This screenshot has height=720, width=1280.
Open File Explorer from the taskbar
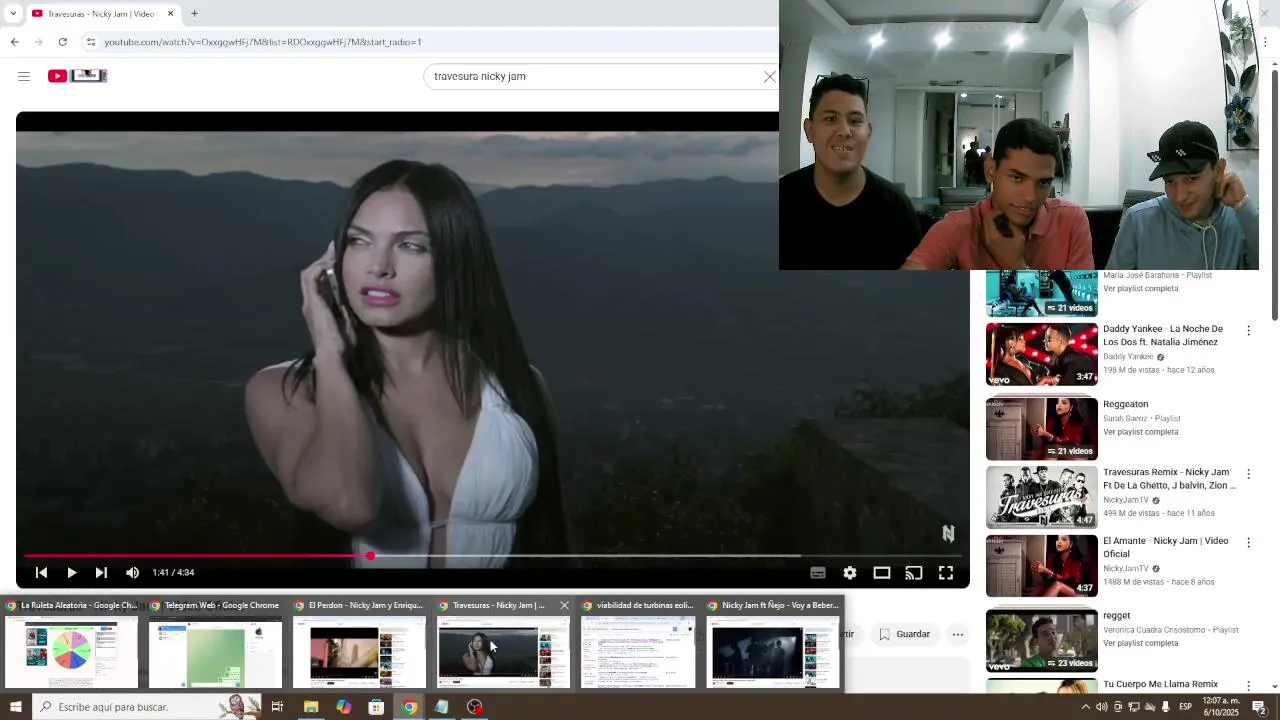311,707
